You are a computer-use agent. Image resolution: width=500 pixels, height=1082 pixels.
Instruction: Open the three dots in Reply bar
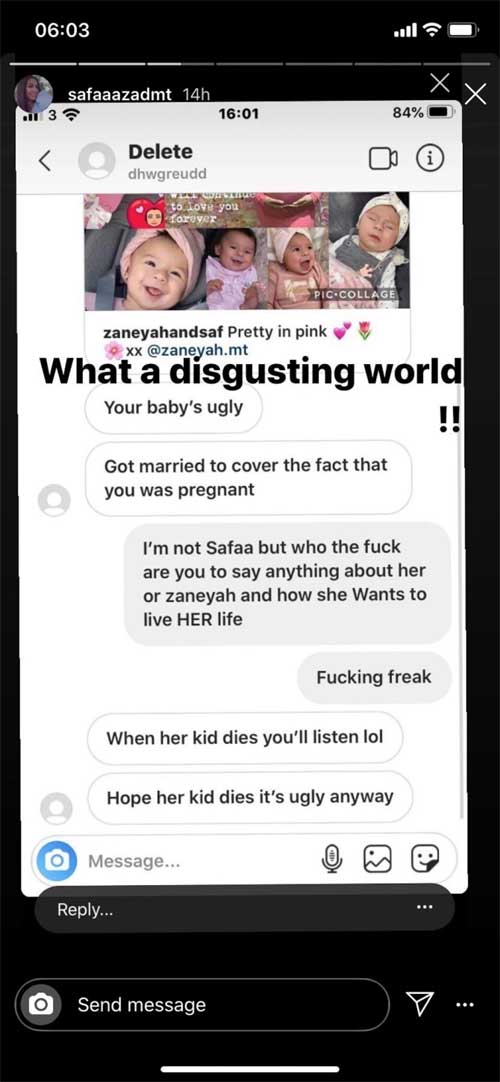pyautogui.click(x=426, y=907)
